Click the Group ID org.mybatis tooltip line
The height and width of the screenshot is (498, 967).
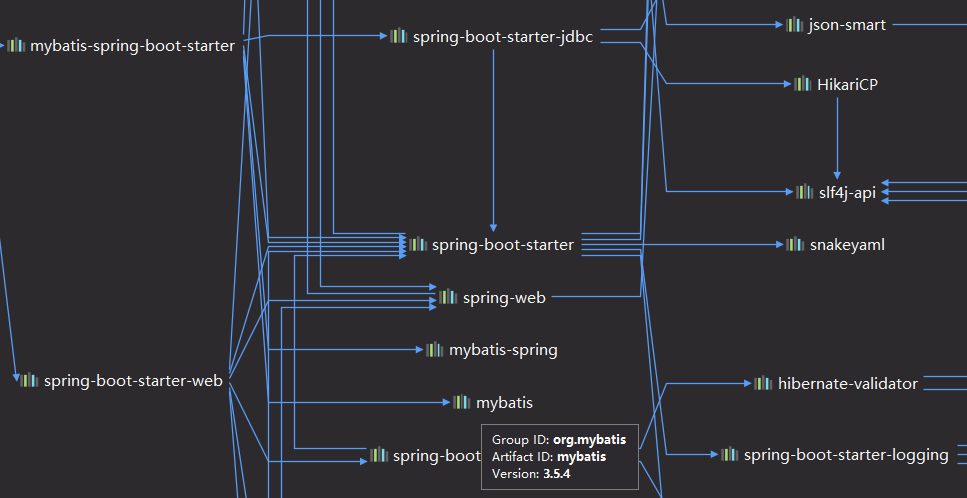(559, 439)
